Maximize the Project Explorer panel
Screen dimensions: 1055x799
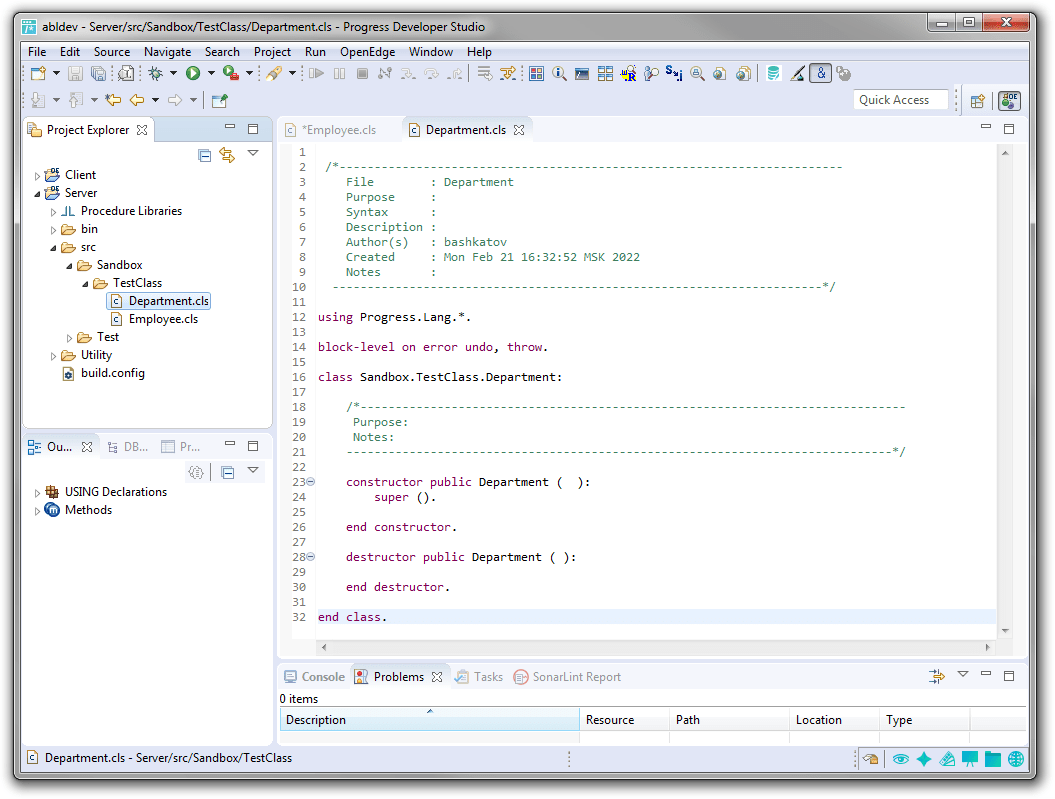253,128
